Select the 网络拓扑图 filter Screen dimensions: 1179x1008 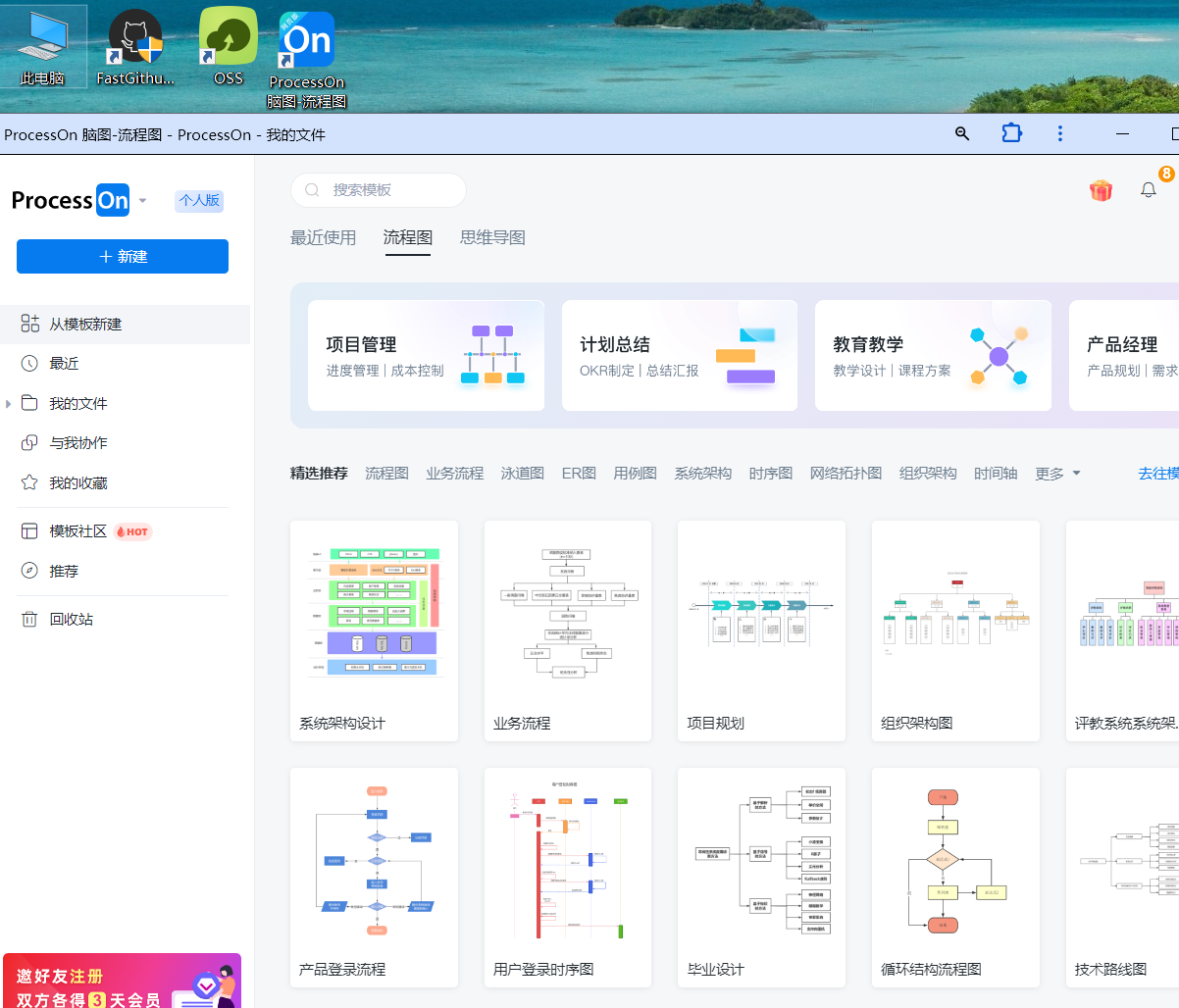point(846,474)
